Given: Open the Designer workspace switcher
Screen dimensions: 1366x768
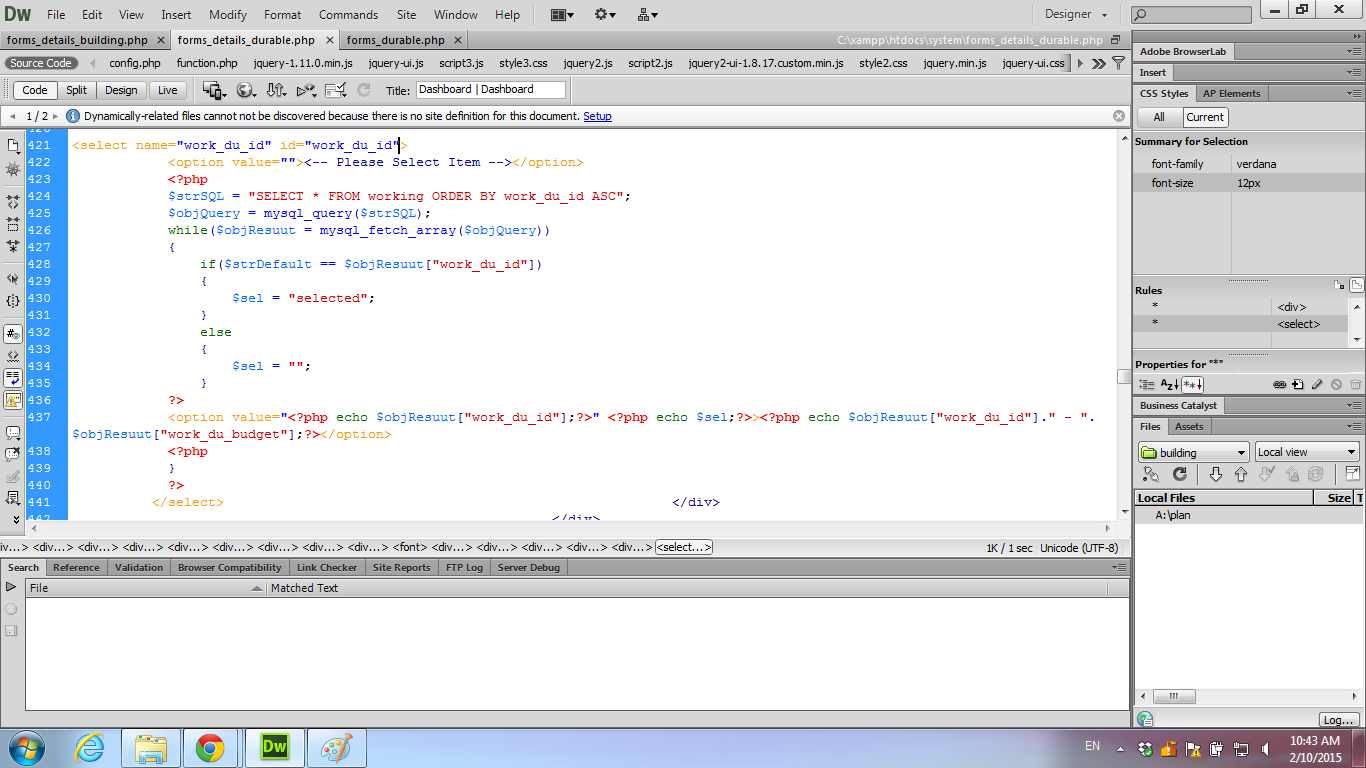Looking at the screenshot, I should pos(1076,14).
